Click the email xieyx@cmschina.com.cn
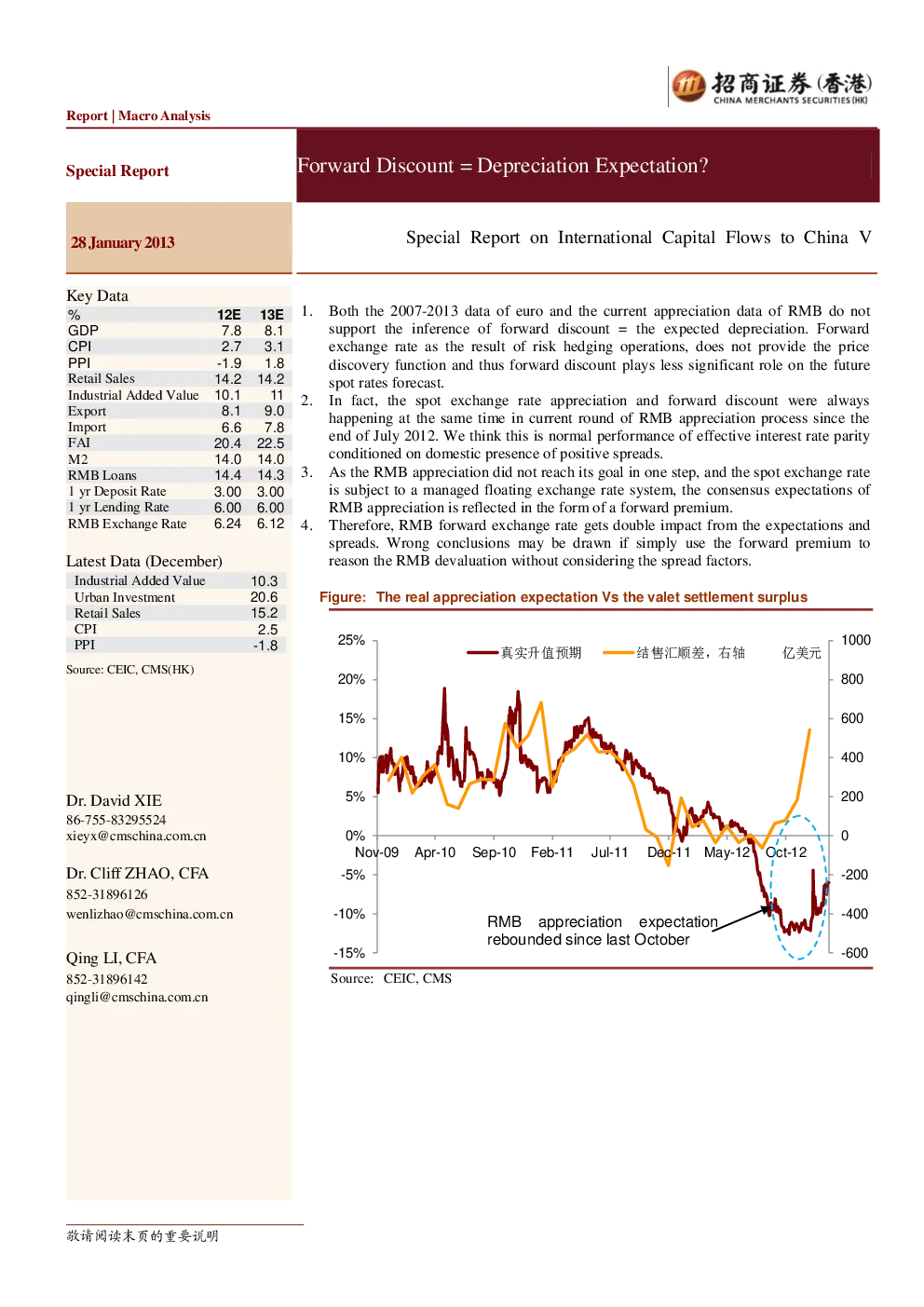The height and width of the screenshot is (1307, 924). pos(136,837)
